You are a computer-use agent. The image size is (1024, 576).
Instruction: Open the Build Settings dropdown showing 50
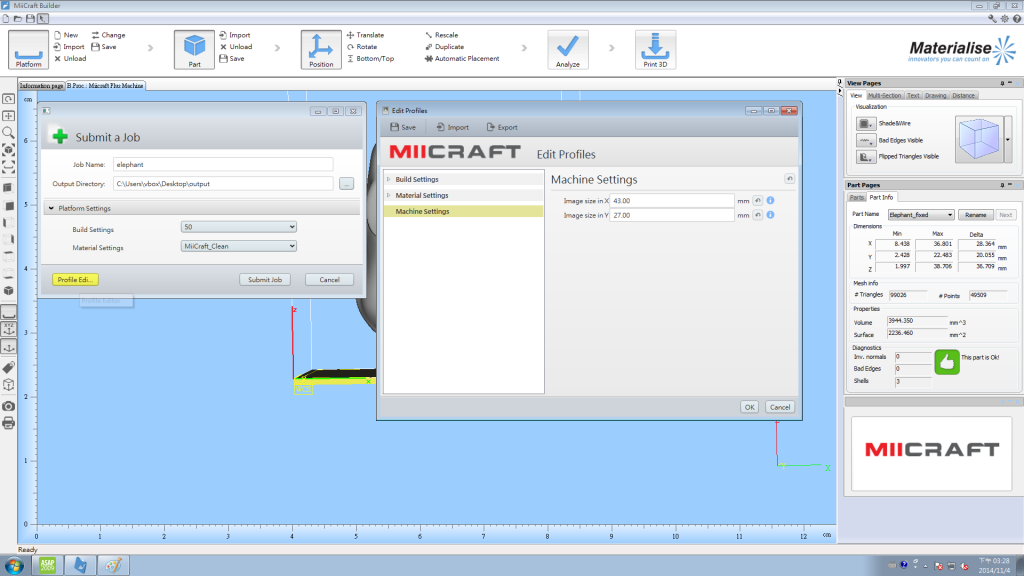[x=238, y=227]
